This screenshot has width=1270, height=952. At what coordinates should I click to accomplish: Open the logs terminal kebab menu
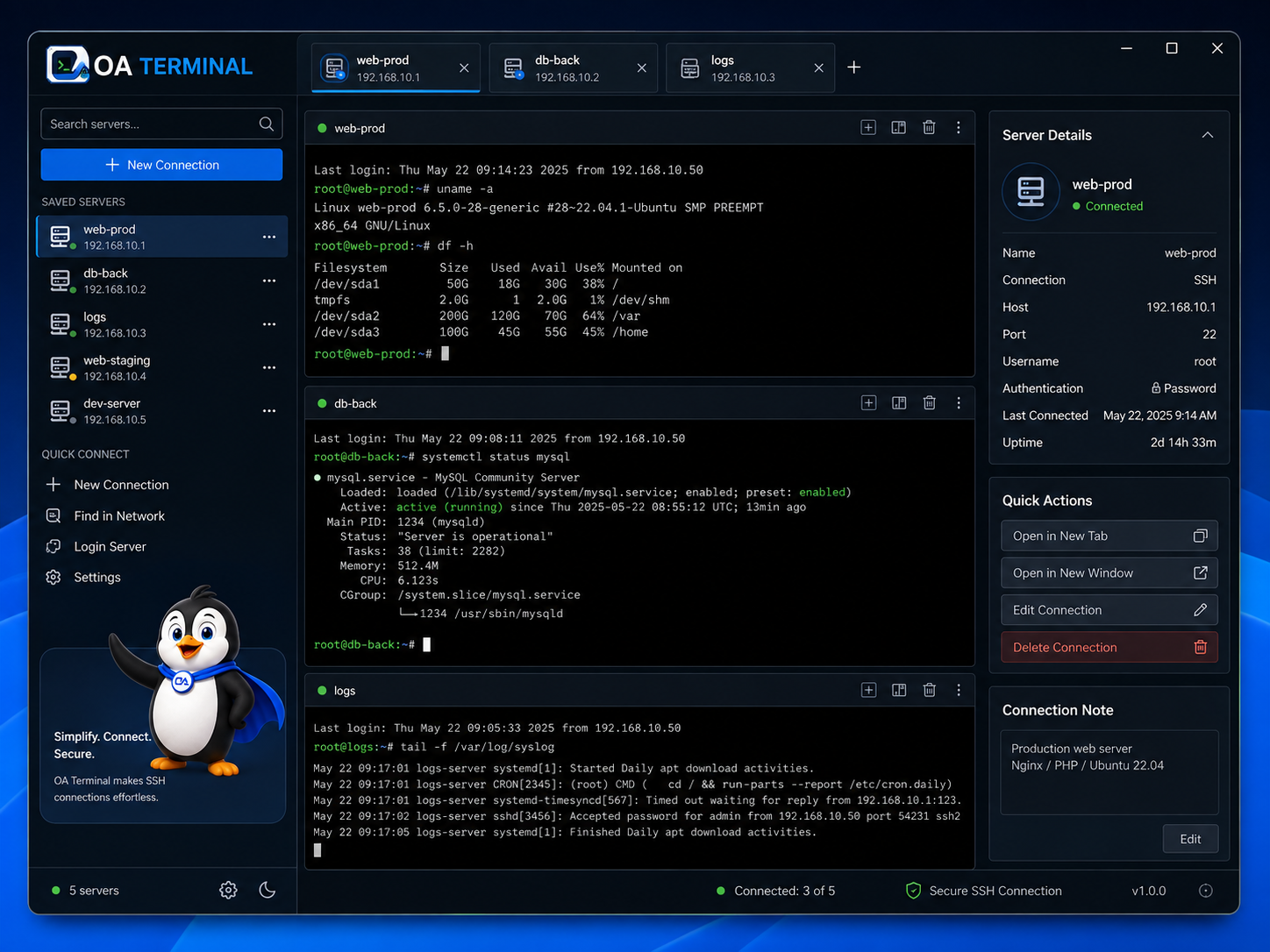tap(959, 691)
